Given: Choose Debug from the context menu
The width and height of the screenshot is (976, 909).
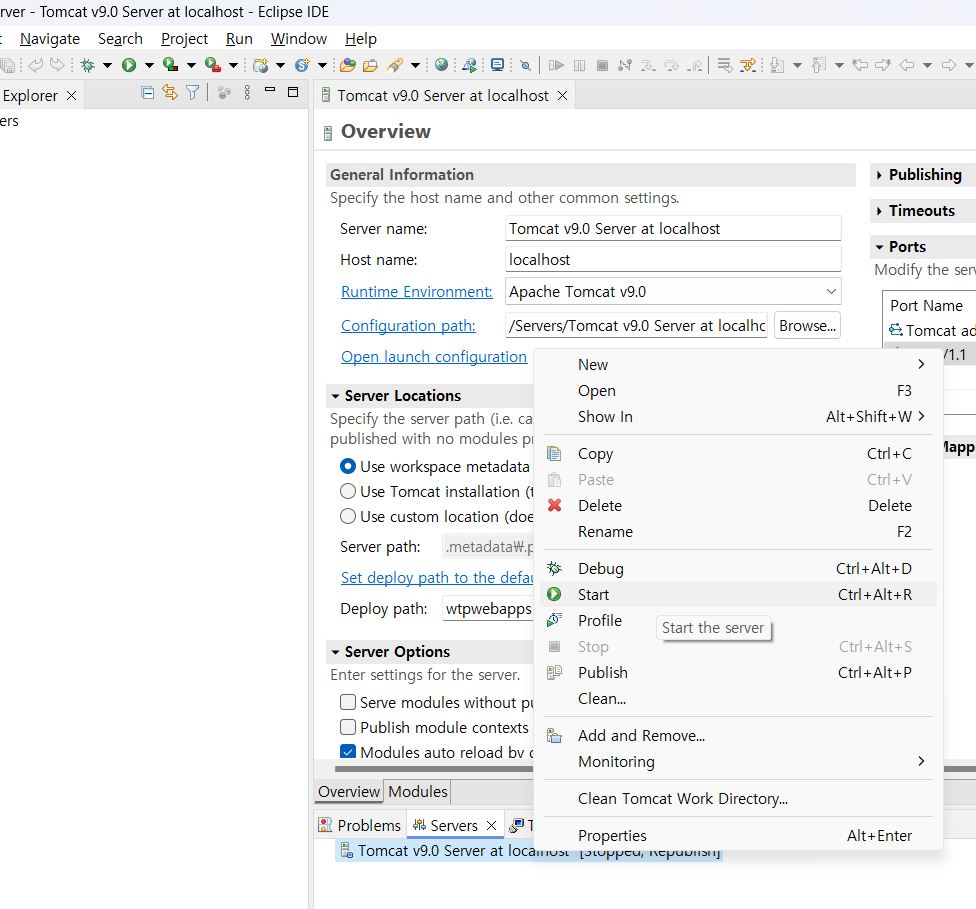Looking at the screenshot, I should pos(739,568).
